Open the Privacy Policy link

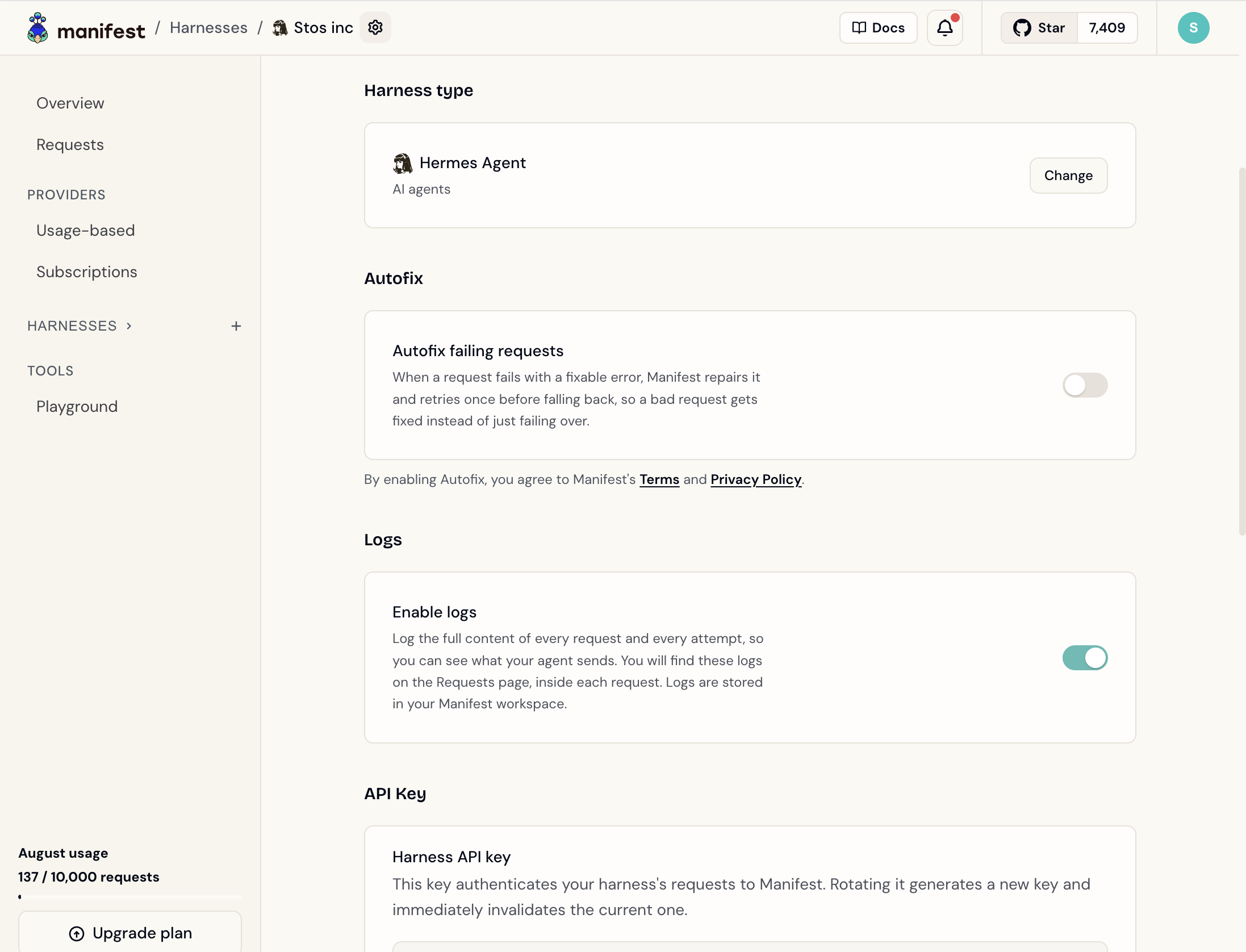[x=756, y=479]
